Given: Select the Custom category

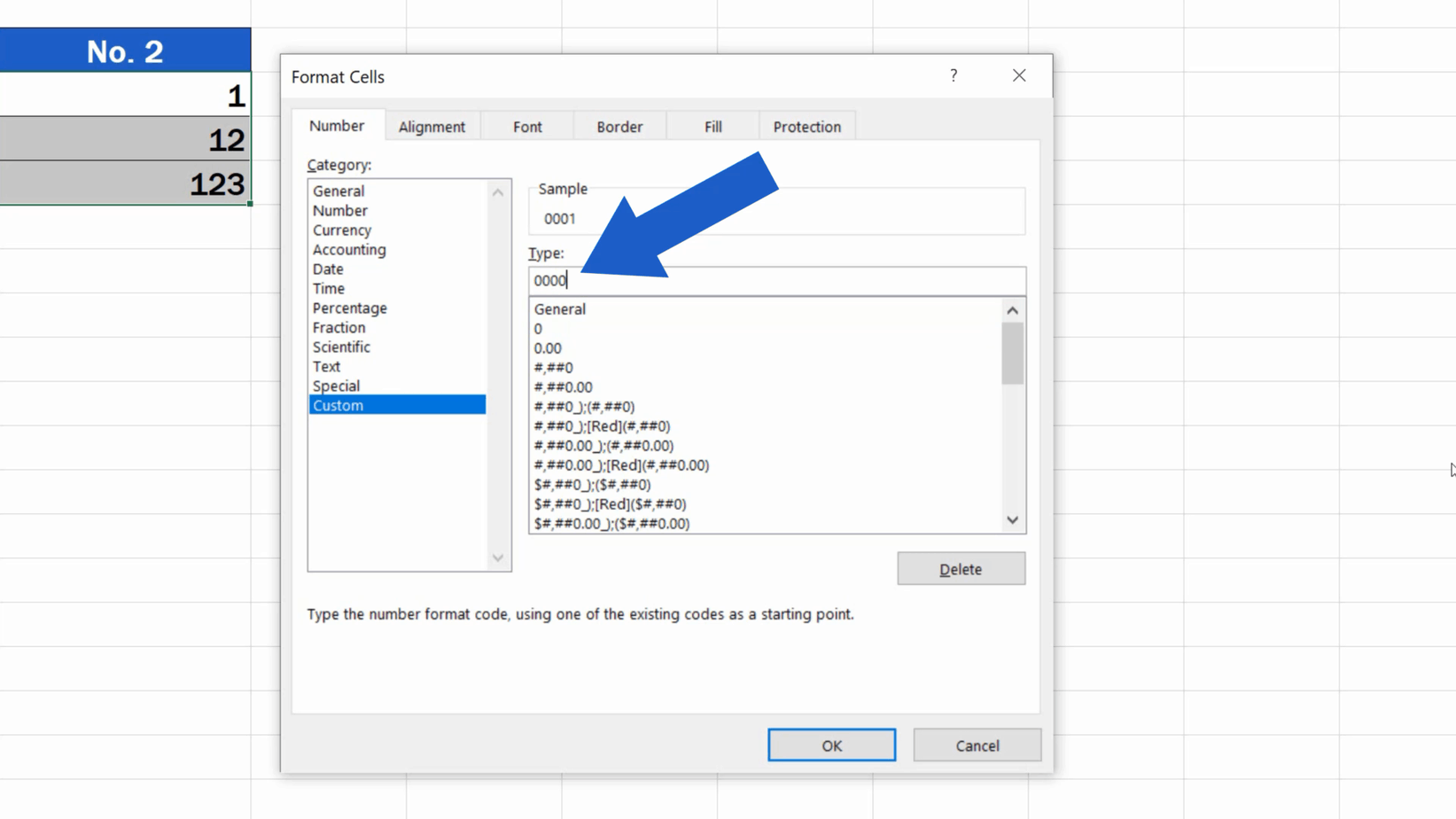Looking at the screenshot, I should (397, 405).
